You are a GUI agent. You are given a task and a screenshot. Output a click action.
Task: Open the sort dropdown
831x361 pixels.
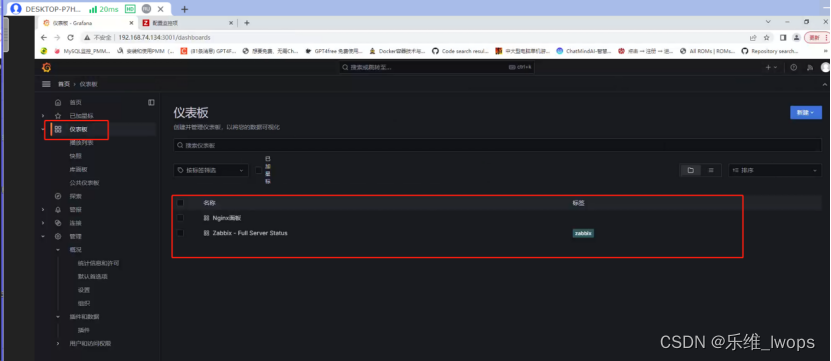(x=775, y=170)
